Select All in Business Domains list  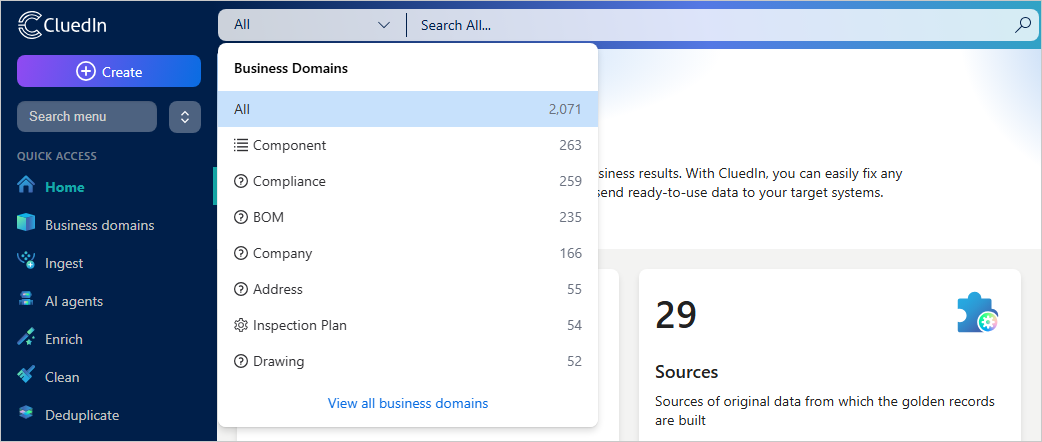point(407,109)
